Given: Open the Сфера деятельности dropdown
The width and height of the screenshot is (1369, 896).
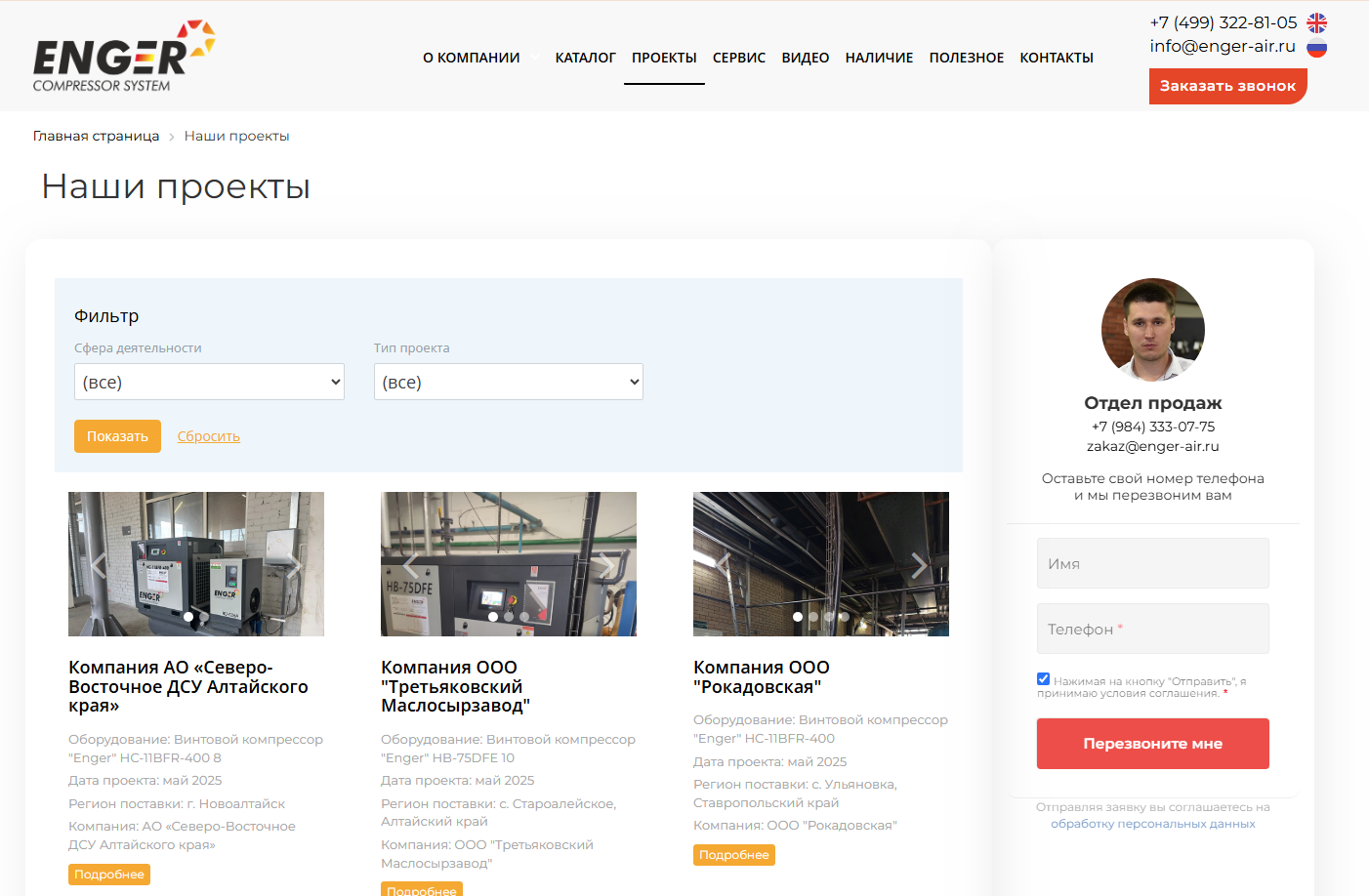Looking at the screenshot, I should tap(209, 382).
